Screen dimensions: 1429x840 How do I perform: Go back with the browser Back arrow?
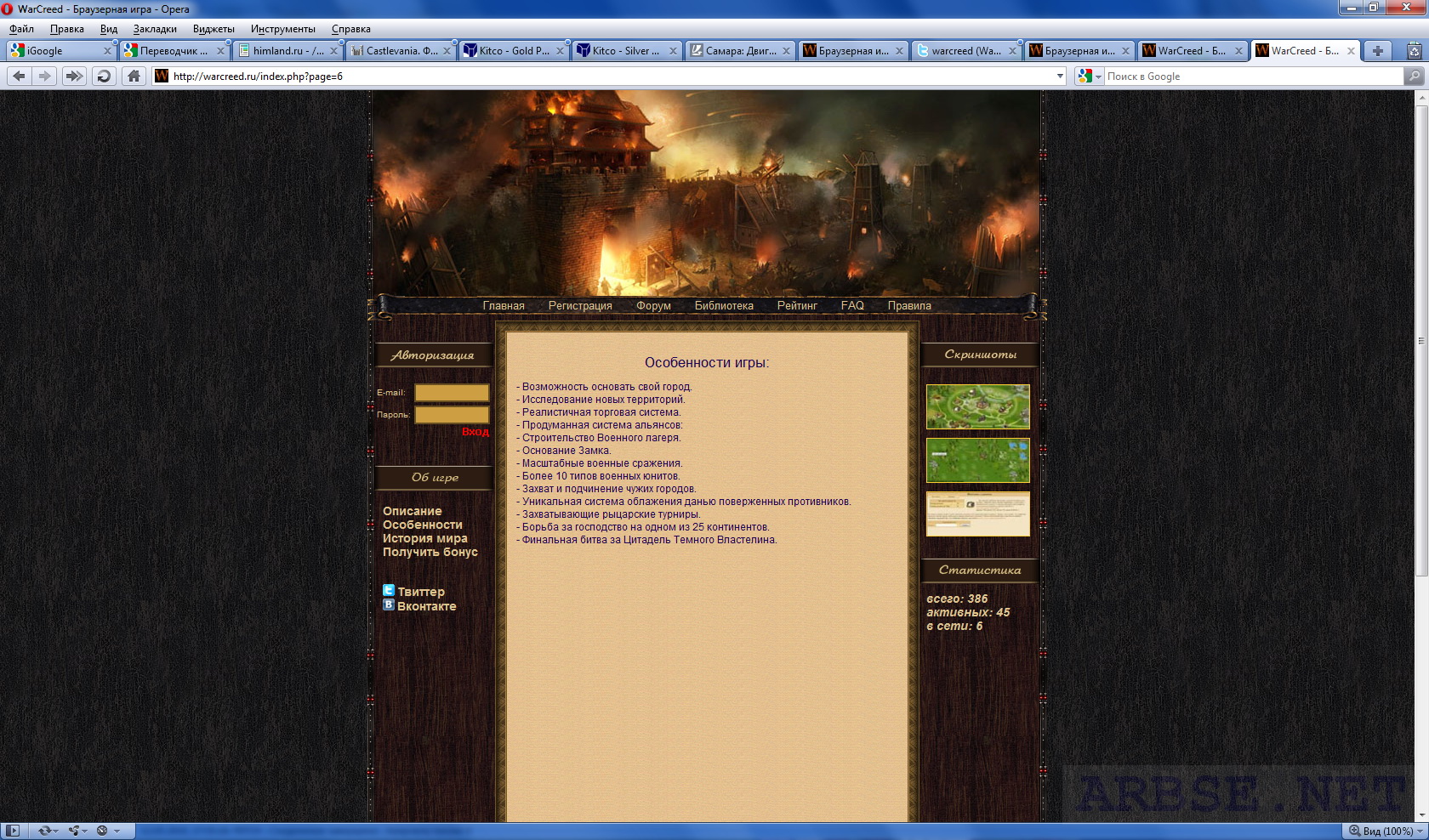pyautogui.click(x=19, y=76)
